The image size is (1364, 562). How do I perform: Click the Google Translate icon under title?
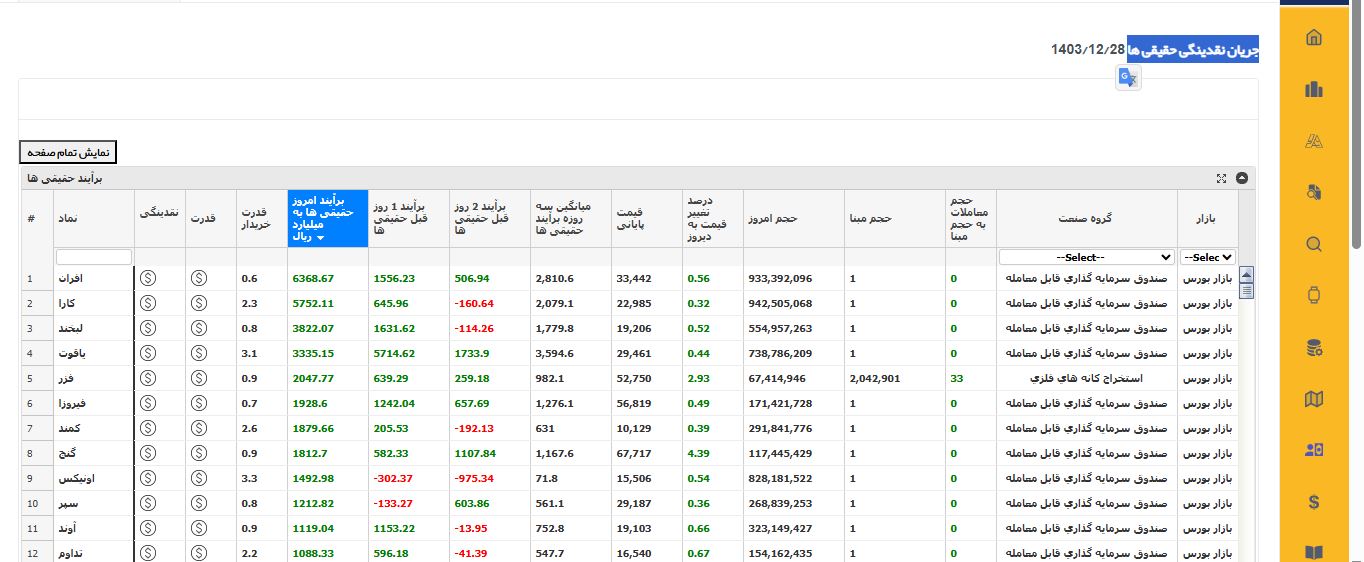point(1129,78)
